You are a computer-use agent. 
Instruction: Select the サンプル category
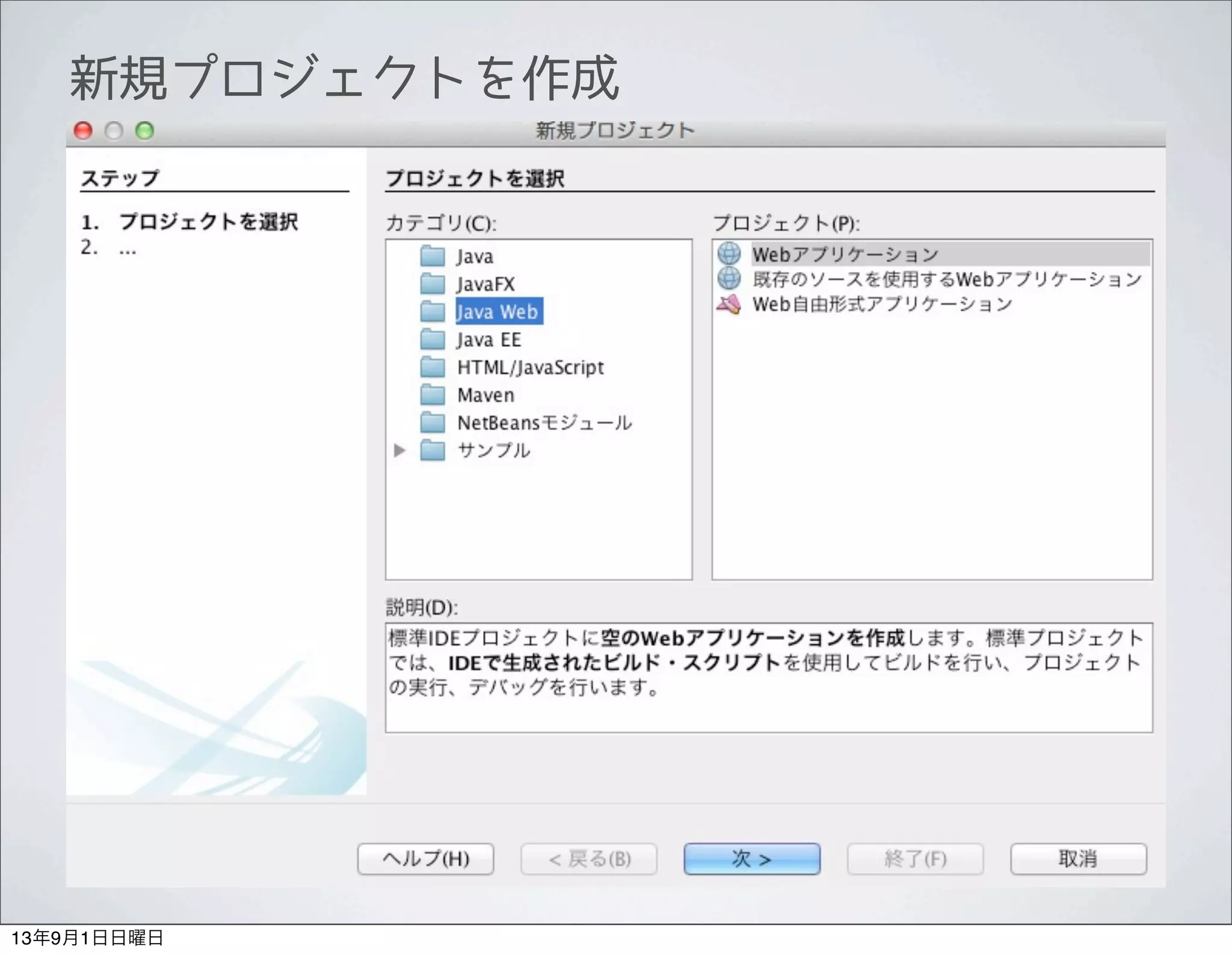(x=493, y=450)
